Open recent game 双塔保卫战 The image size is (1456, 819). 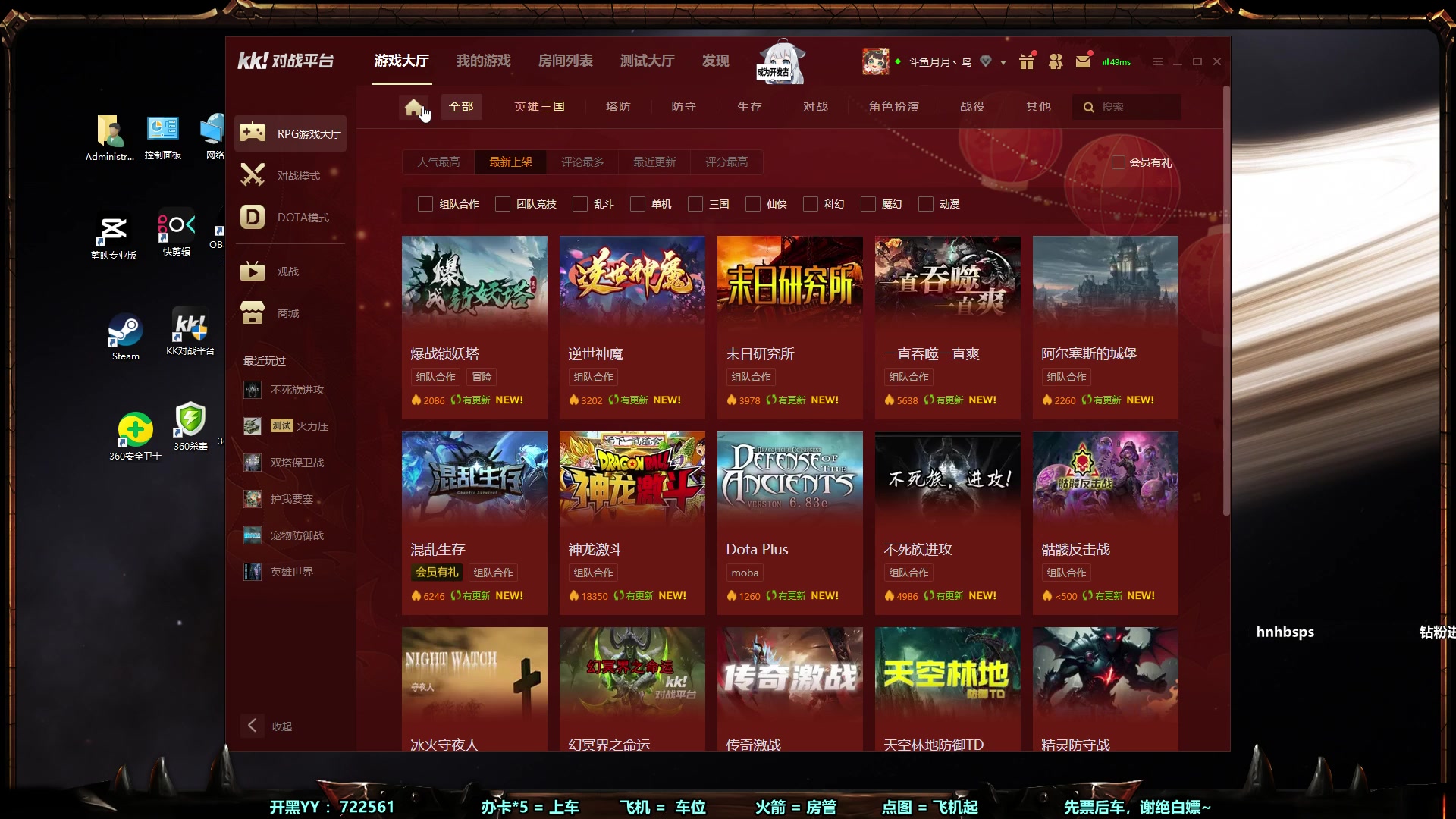[290, 463]
